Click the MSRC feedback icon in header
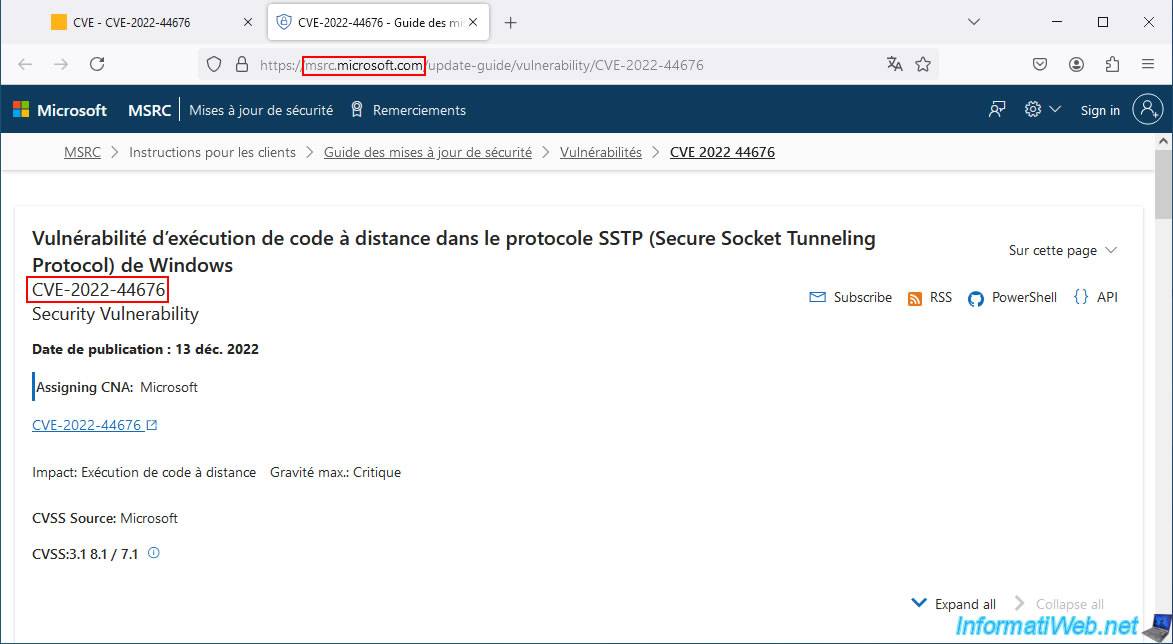This screenshot has width=1173, height=644. 996,110
